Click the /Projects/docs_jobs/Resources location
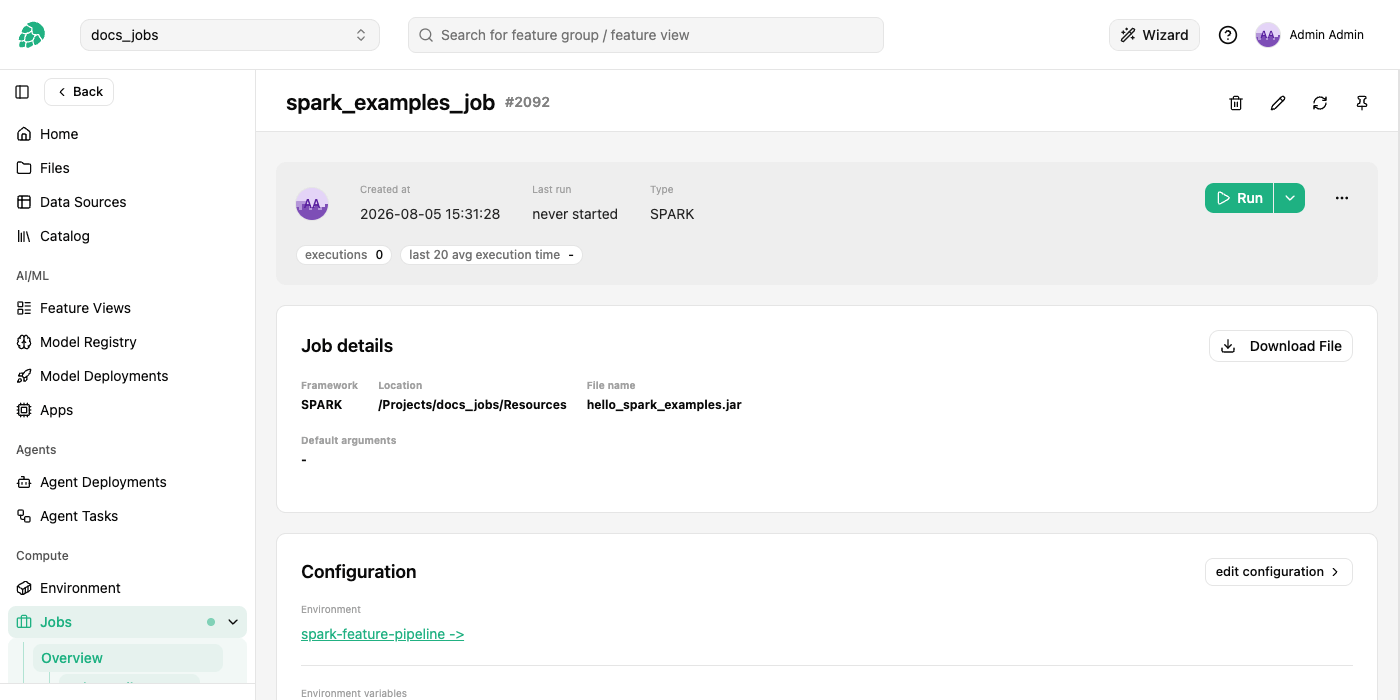 coord(472,405)
